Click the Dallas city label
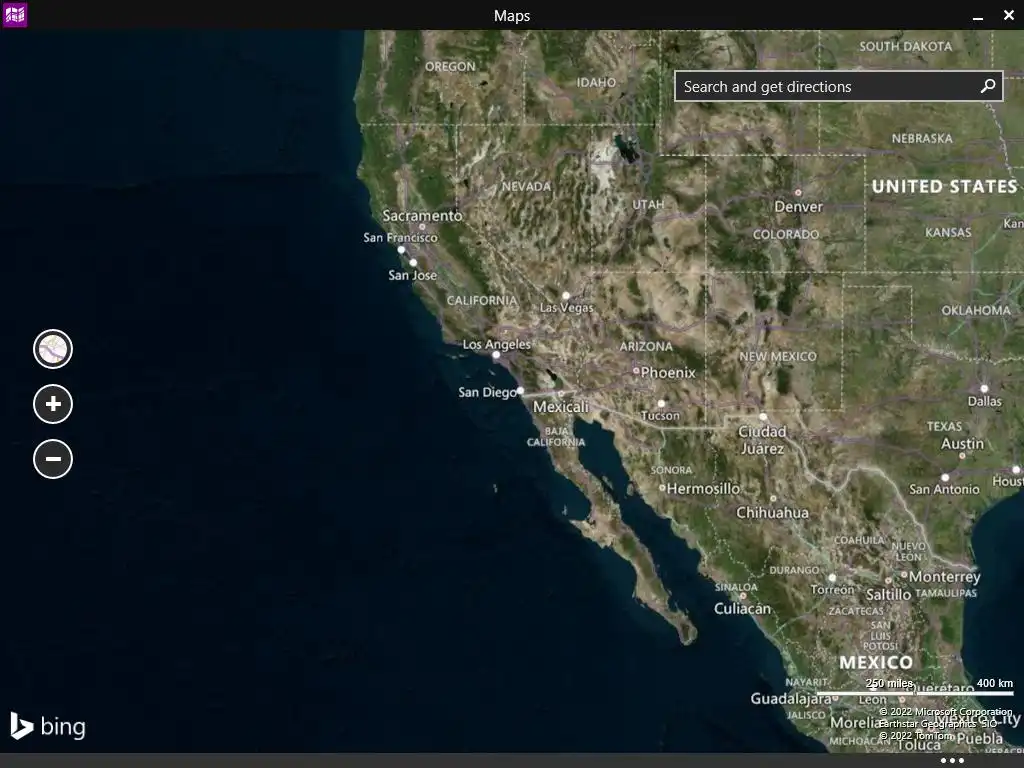The image size is (1024, 768). 985,401
